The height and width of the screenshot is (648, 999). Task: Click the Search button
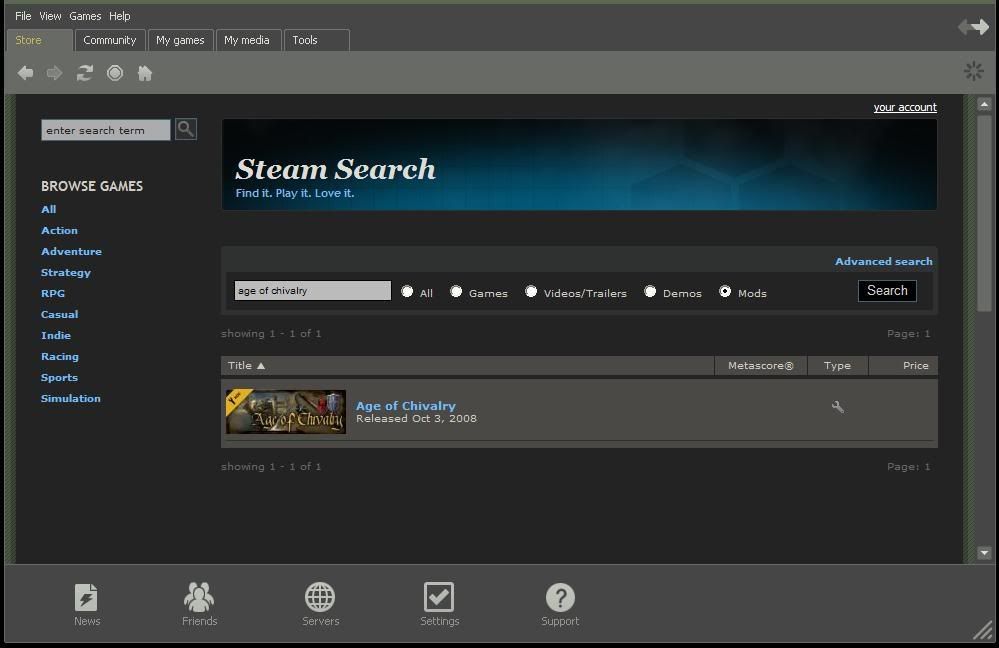click(888, 291)
